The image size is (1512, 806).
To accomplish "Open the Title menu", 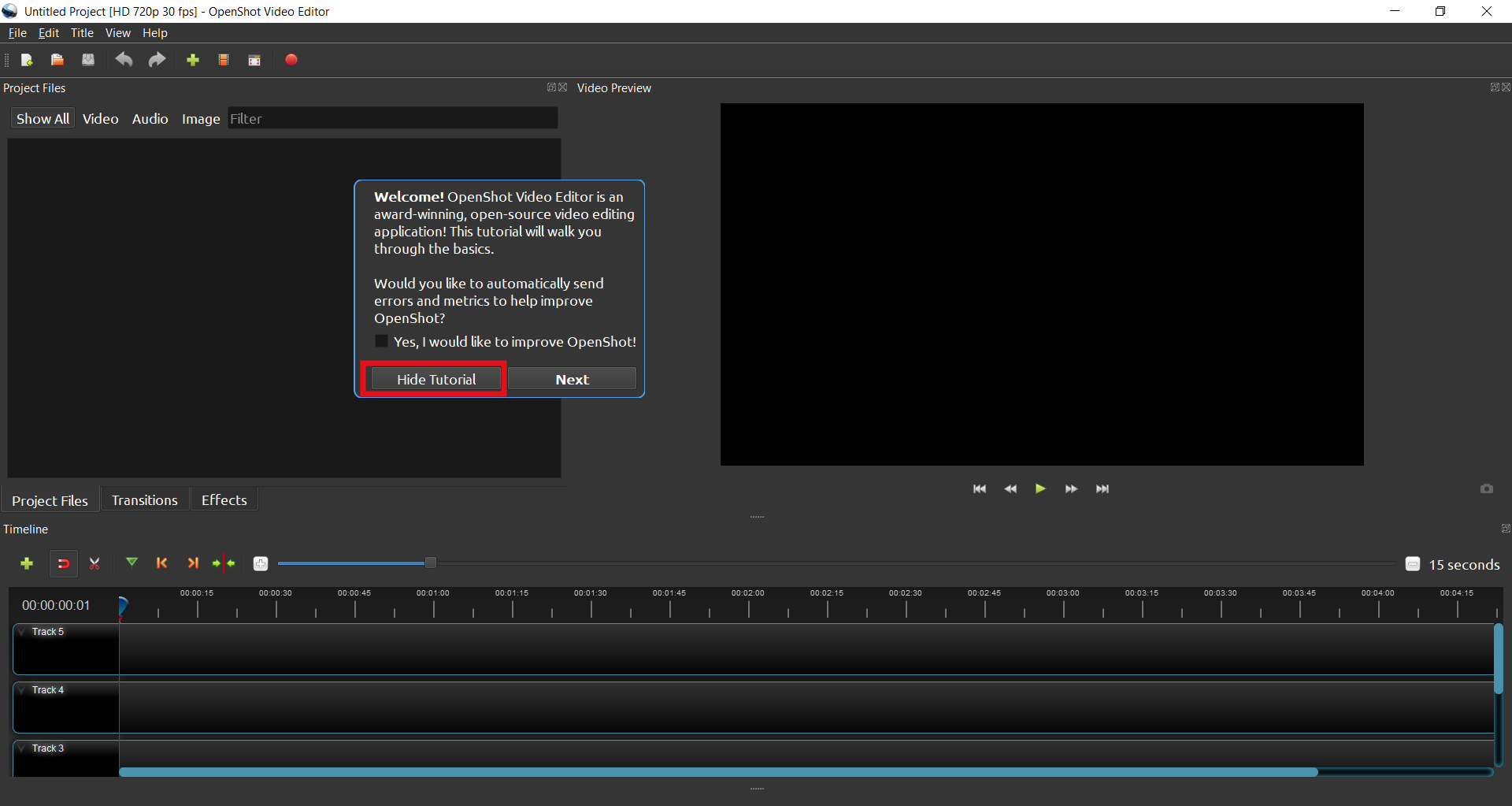I will point(82,33).
